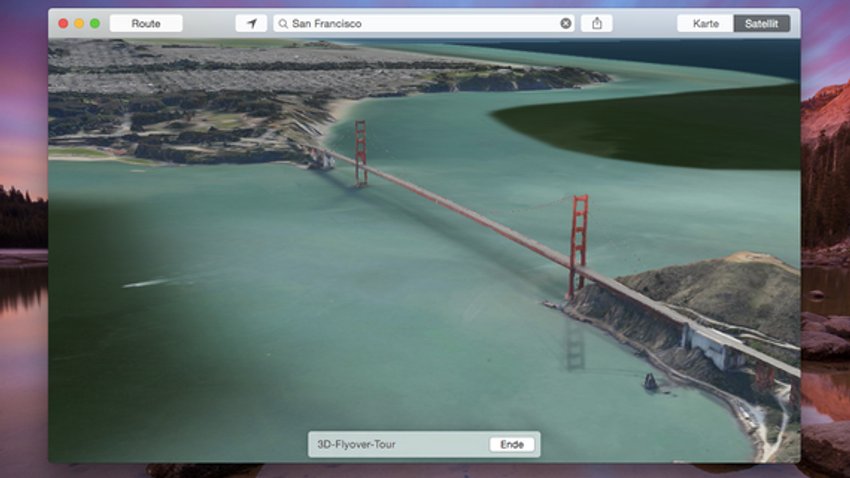This screenshot has width=850, height=478.
Task: Click the 3D-Flyover-Tour label
Action: pos(356,444)
